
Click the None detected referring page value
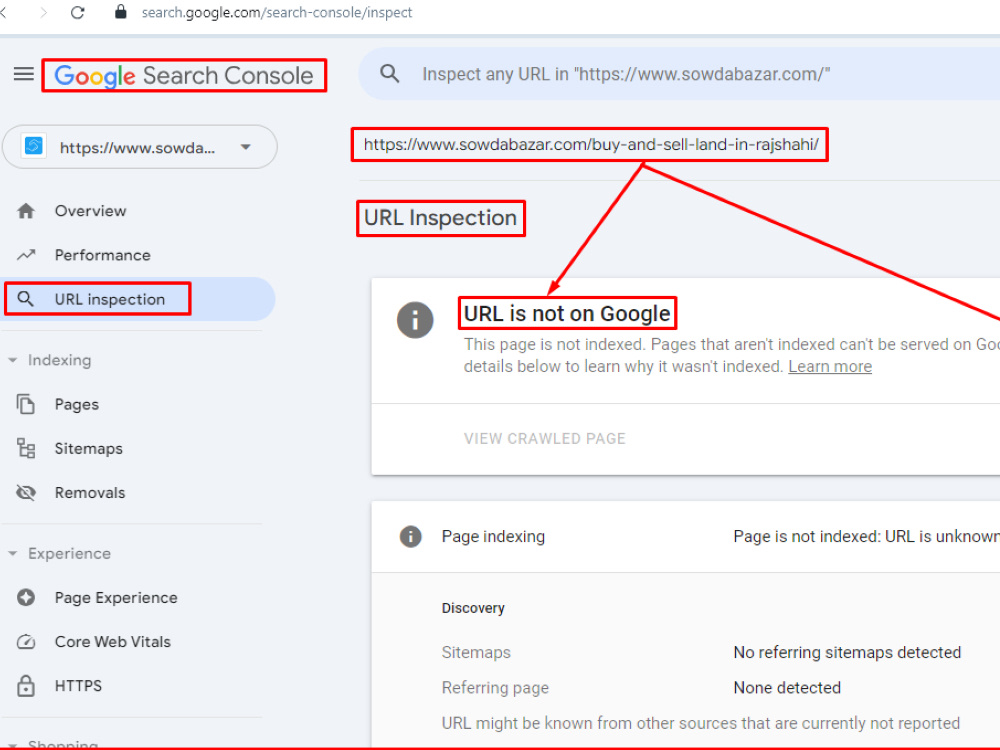point(787,688)
